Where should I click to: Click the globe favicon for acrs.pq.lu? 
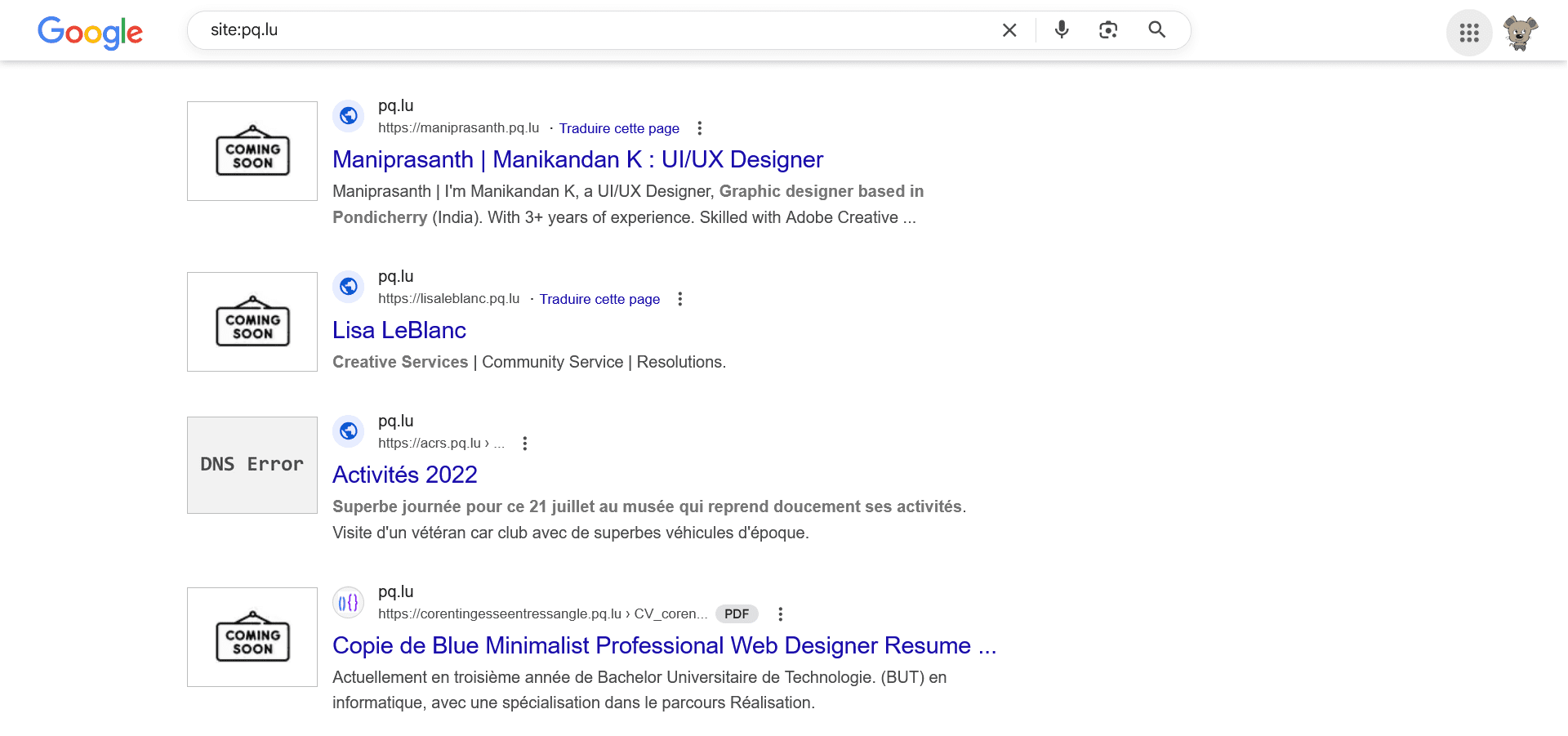pyautogui.click(x=349, y=431)
